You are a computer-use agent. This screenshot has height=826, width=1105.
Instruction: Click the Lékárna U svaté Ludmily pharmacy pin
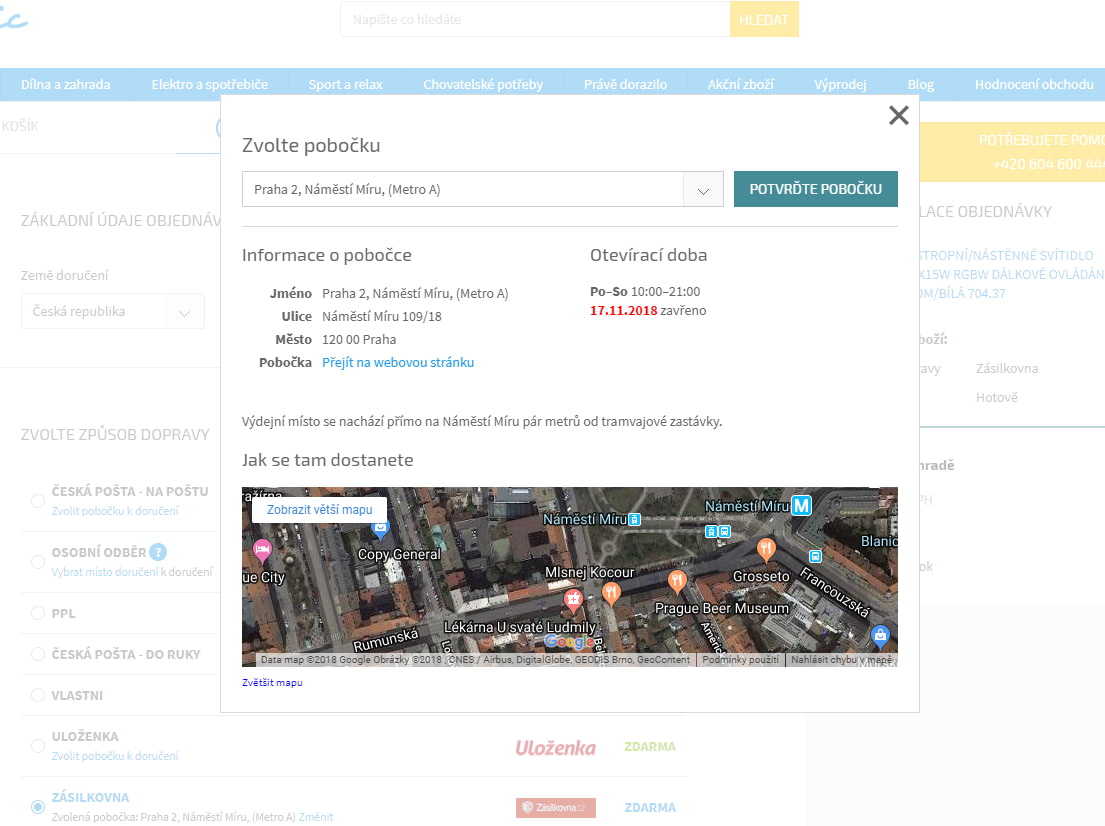[573, 600]
